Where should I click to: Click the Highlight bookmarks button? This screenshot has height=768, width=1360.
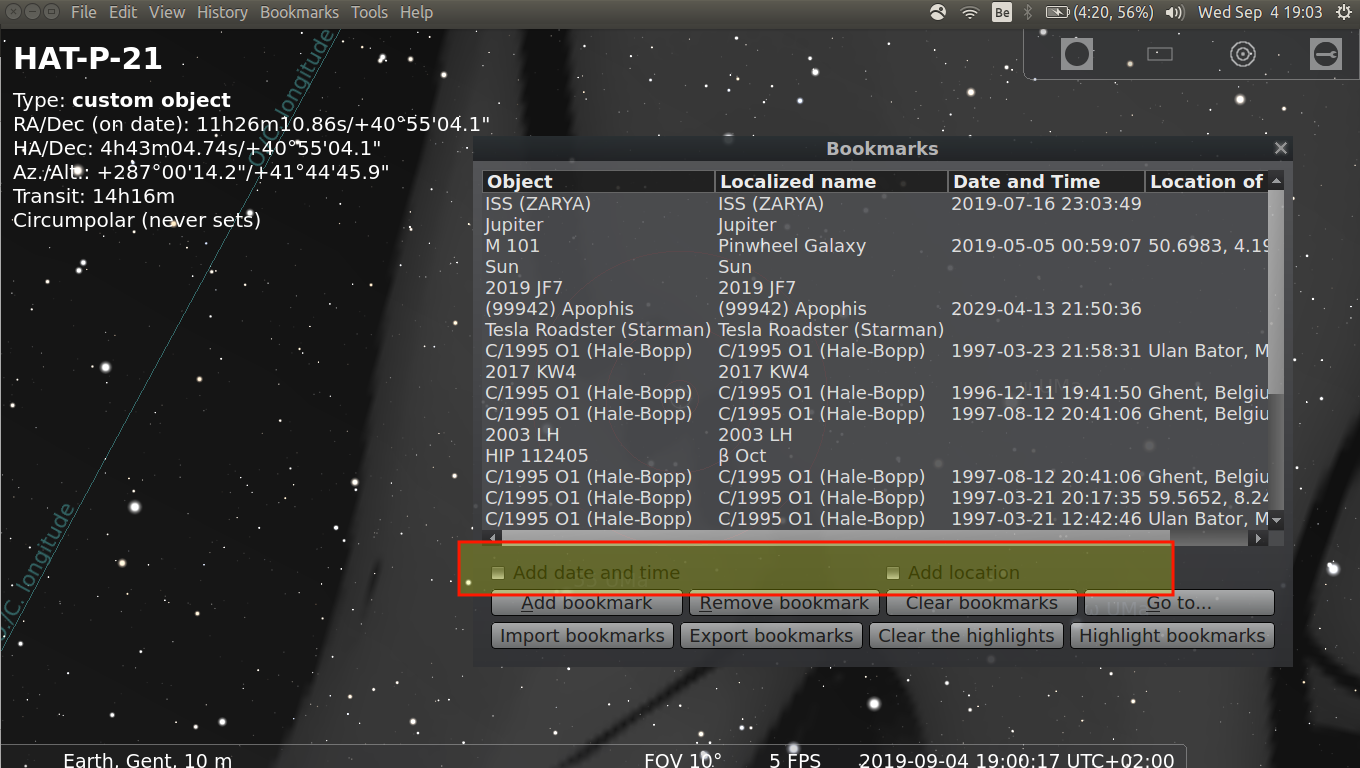click(1172, 636)
